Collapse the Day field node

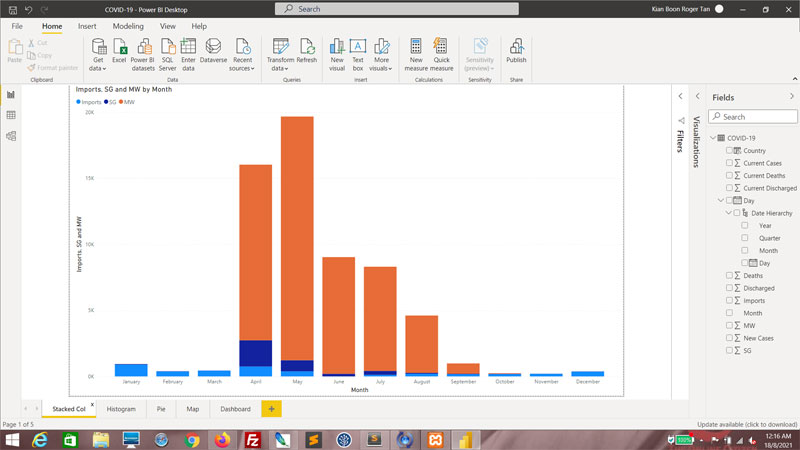[720, 201]
